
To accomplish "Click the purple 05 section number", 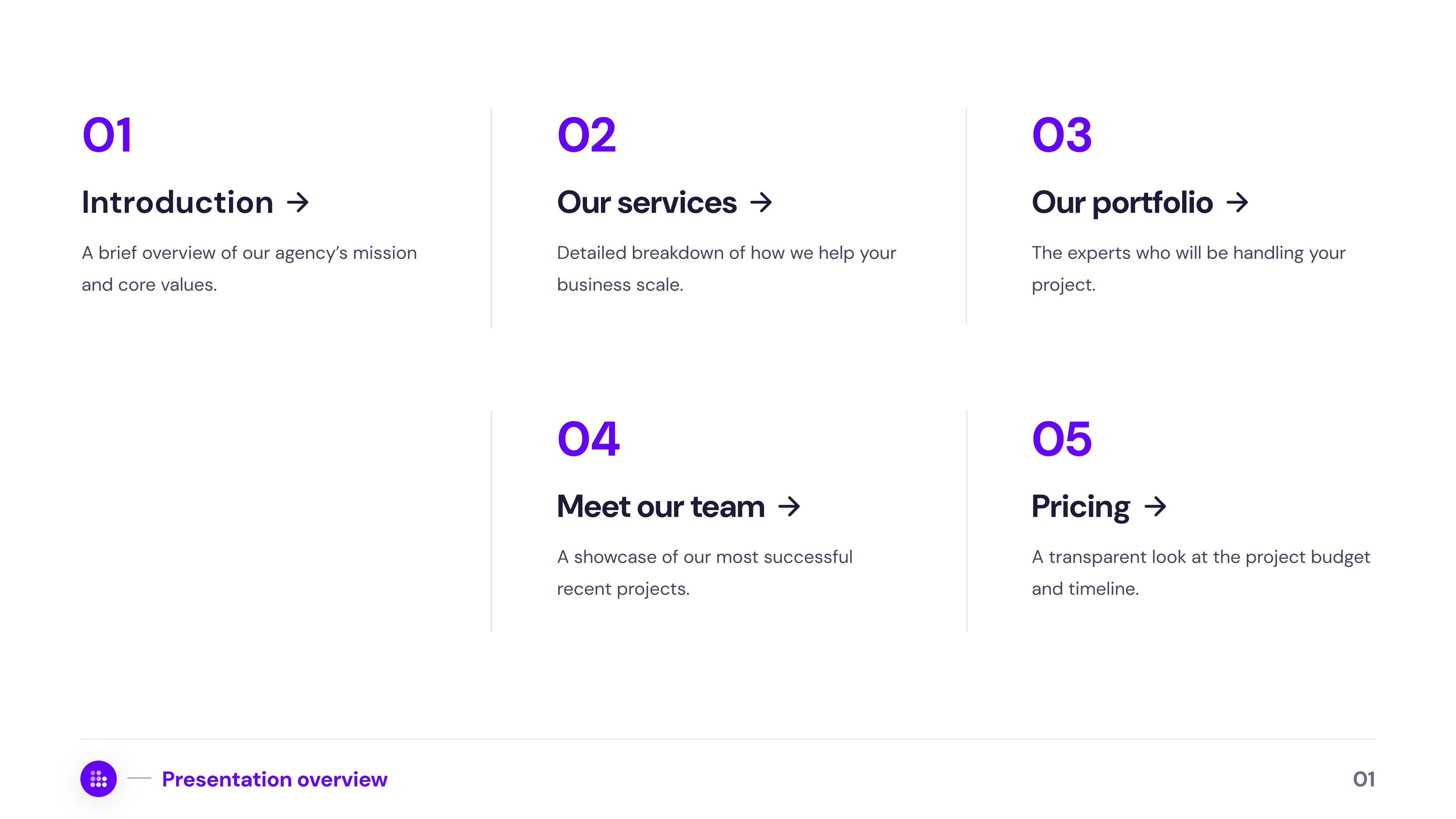I will click(x=1062, y=439).
